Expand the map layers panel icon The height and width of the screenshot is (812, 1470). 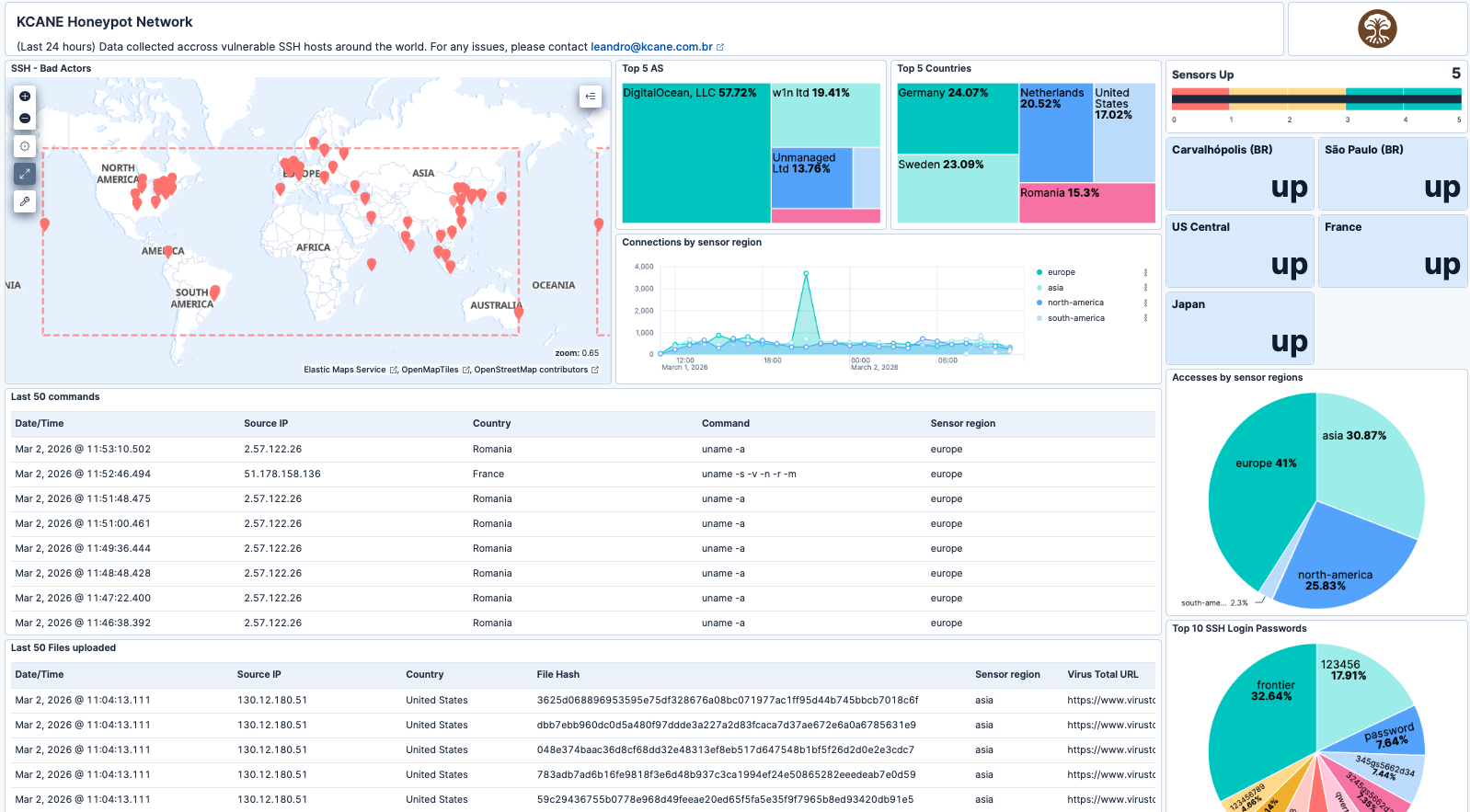pyautogui.click(x=591, y=96)
